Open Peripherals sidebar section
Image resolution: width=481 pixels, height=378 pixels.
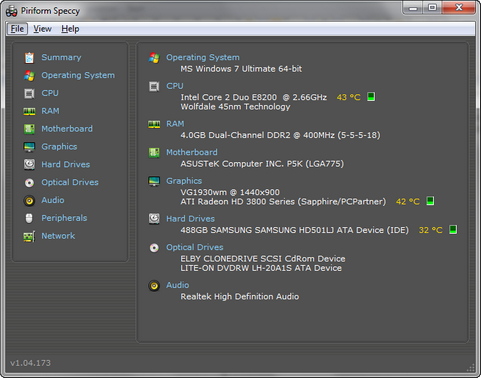point(64,218)
